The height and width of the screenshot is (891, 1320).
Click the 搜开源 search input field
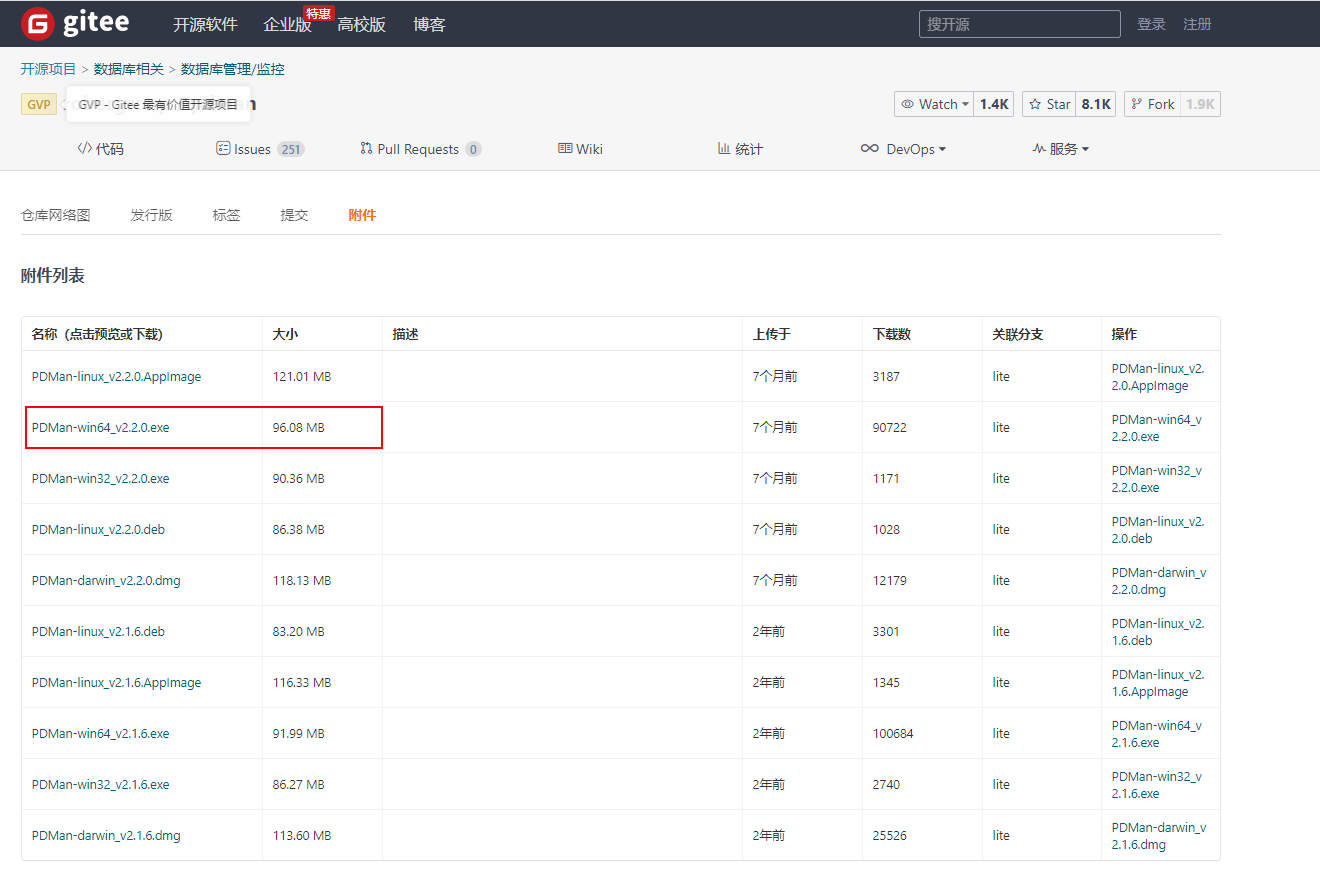(1019, 23)
